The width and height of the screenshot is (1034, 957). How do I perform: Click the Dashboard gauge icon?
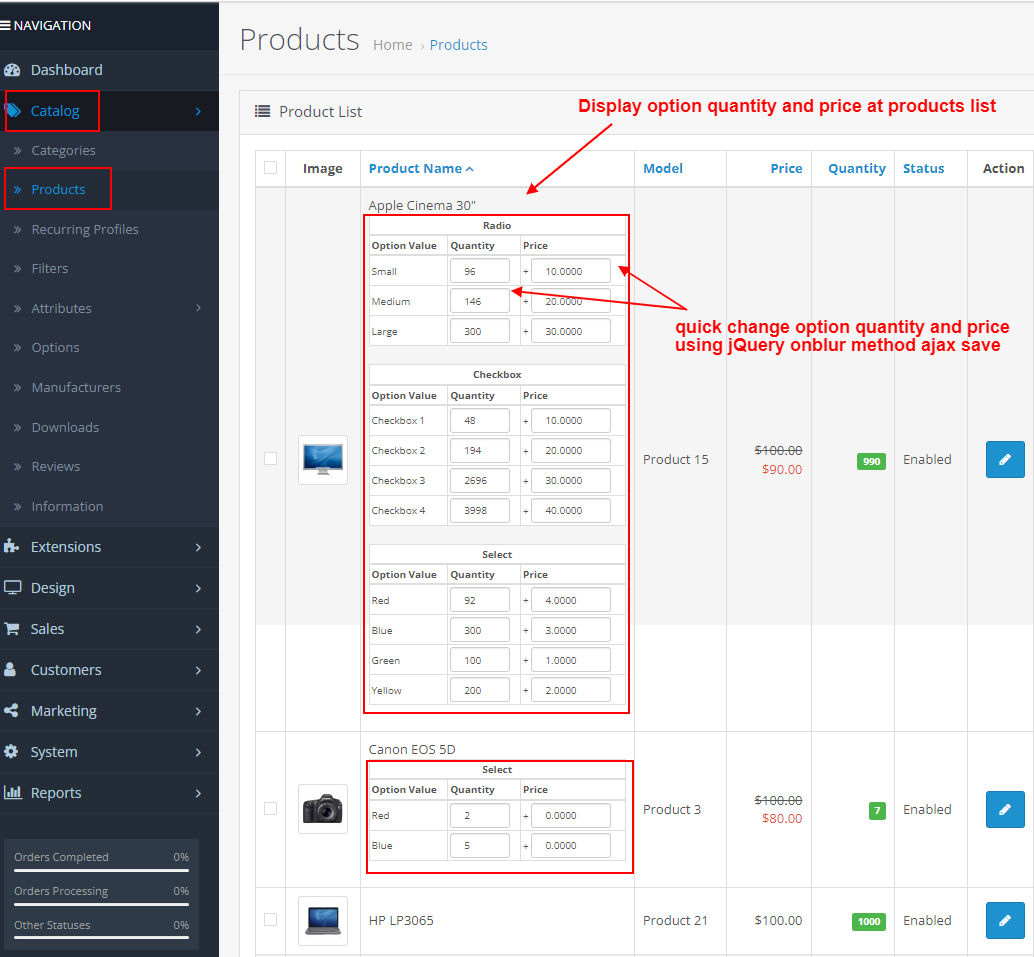(12, 70)
